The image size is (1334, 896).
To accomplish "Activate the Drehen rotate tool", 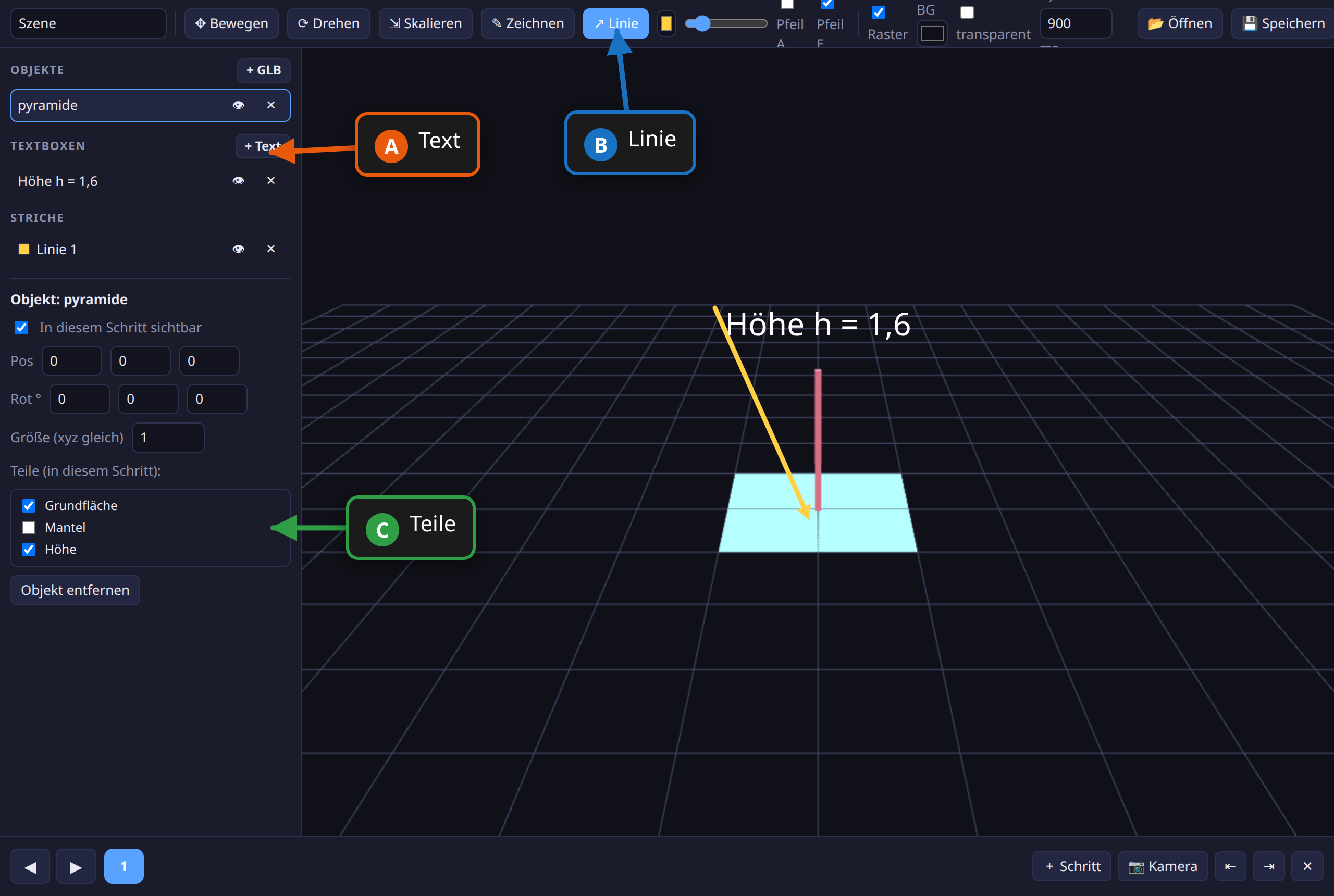I will (x=329, y=23).
